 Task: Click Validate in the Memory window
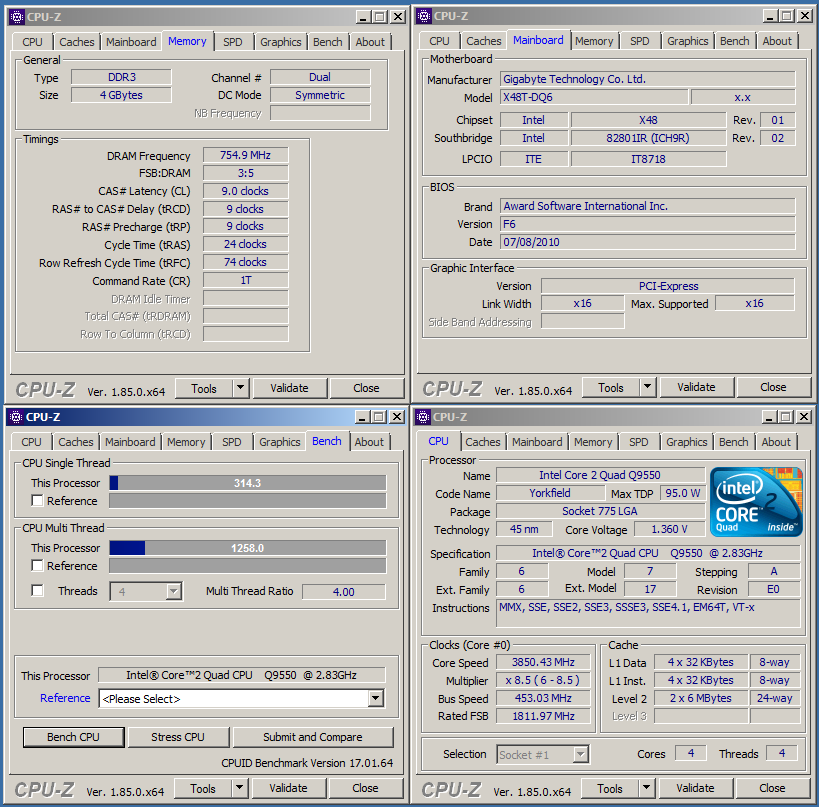289,388
